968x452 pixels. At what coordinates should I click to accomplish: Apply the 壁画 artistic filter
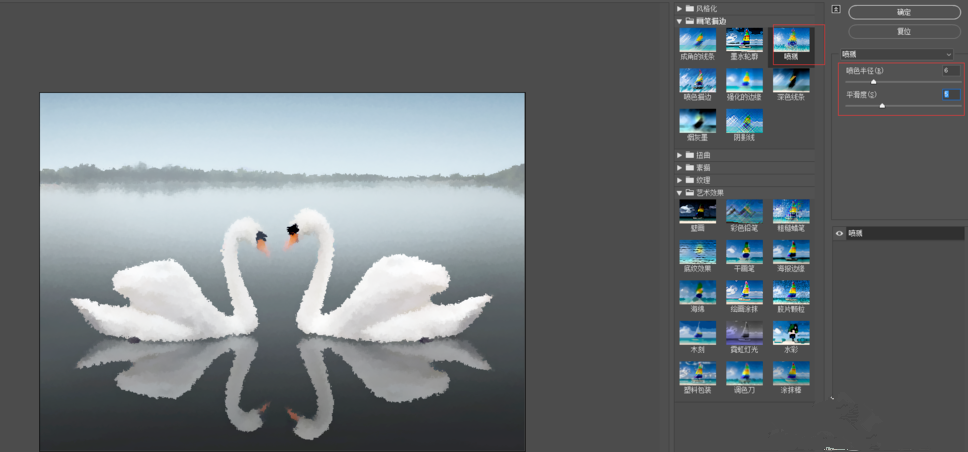[698, 211]
